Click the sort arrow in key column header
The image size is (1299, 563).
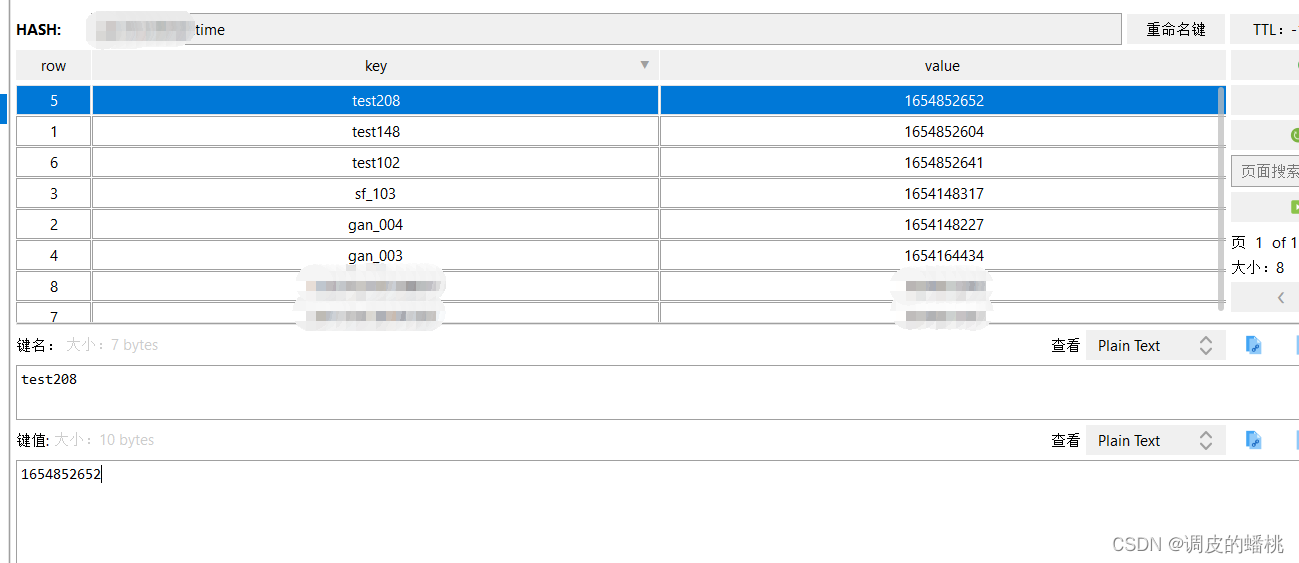[x=645, y=66]
